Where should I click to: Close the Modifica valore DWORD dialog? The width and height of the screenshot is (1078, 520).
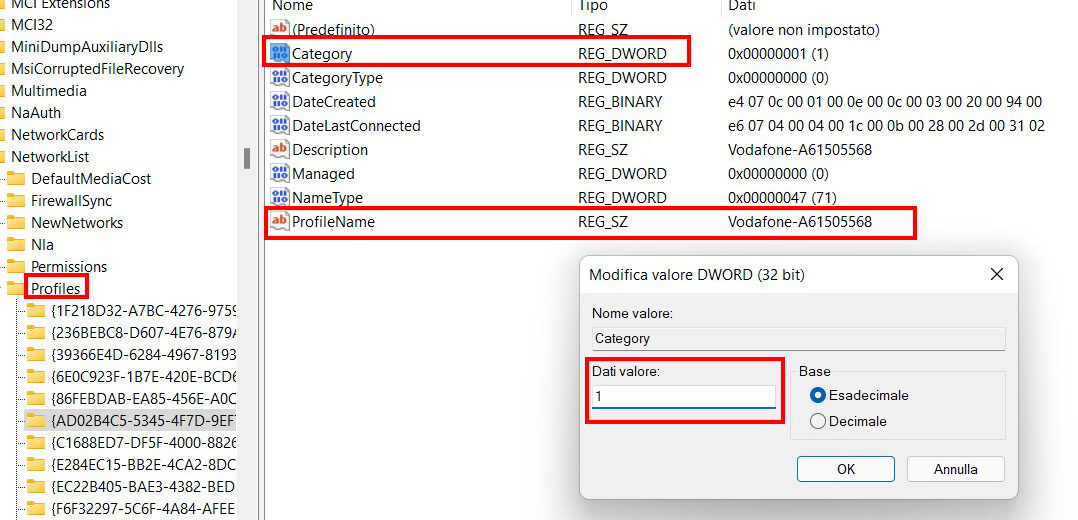[996, 274]
